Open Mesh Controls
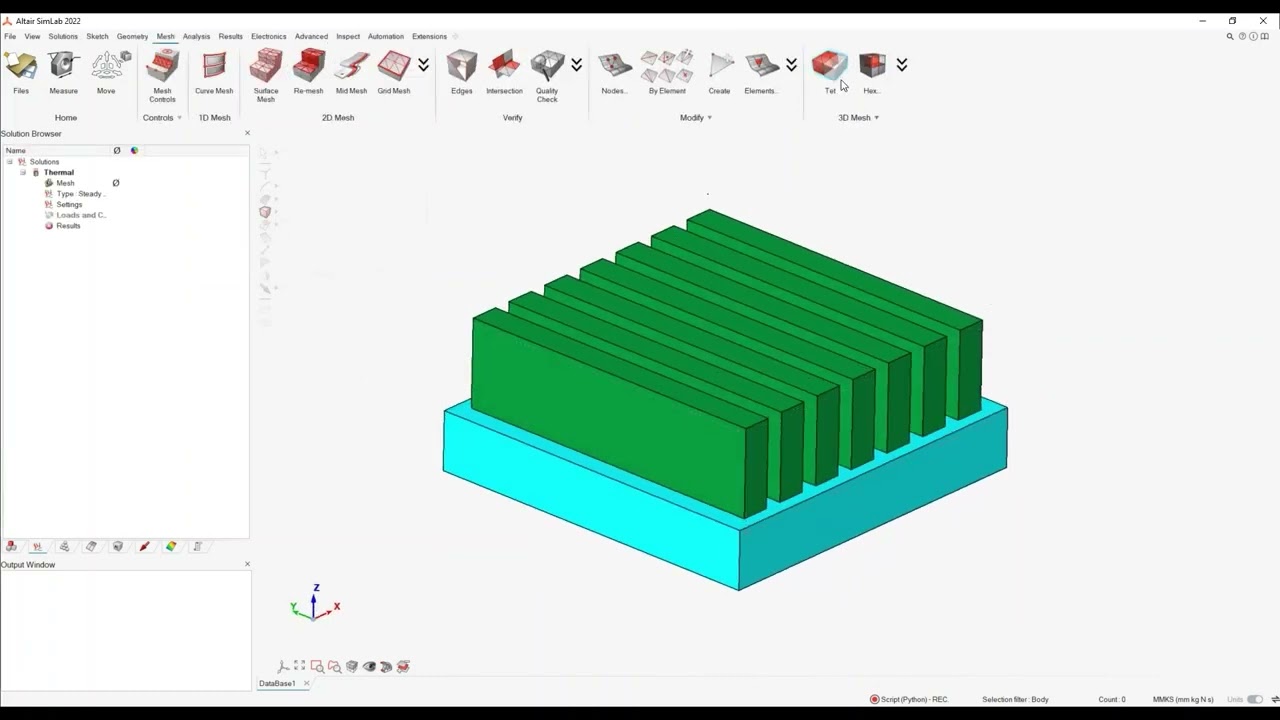 (x=162, y=76)
